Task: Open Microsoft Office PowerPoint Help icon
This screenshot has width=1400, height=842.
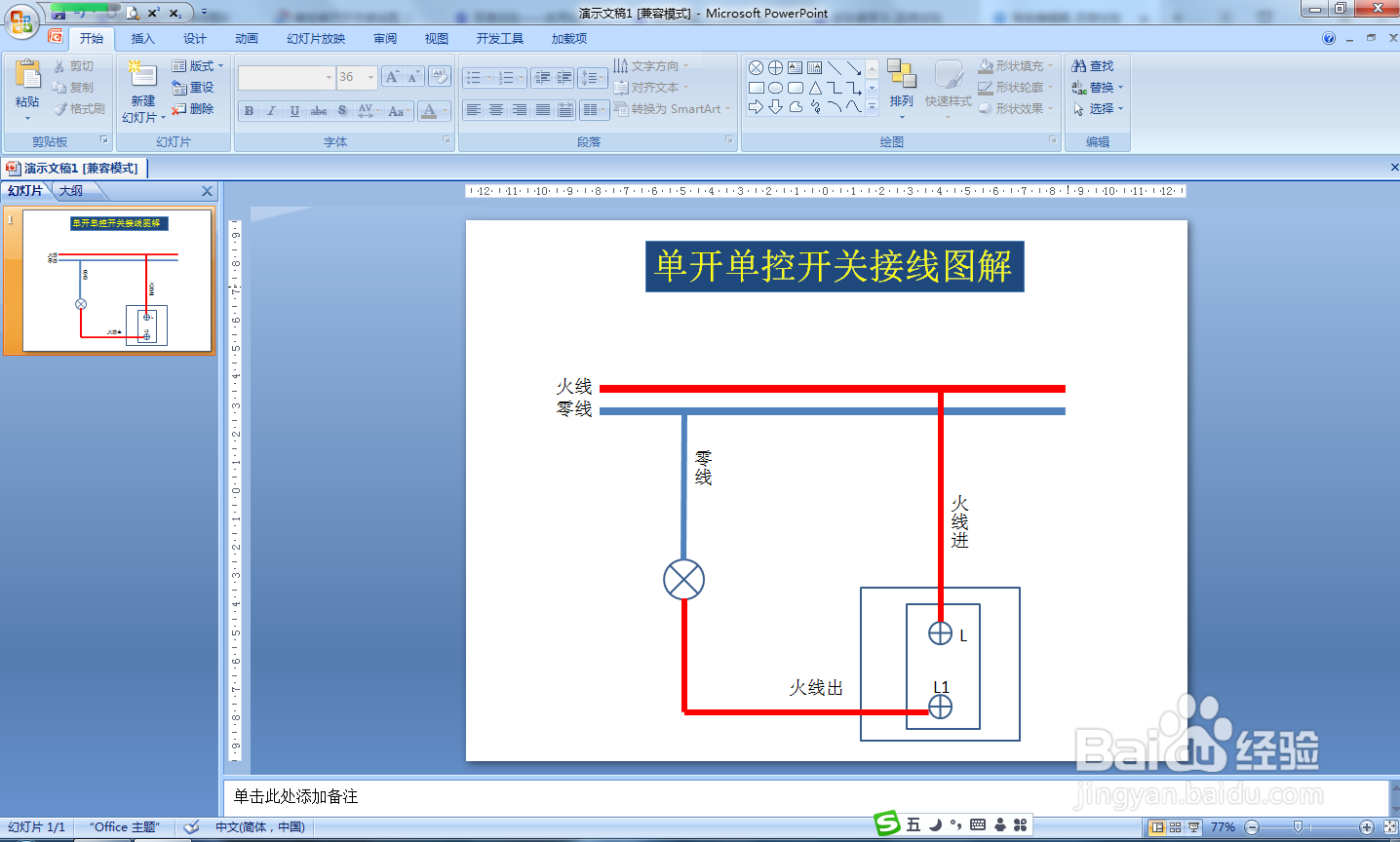Action: pos(1328,39)
